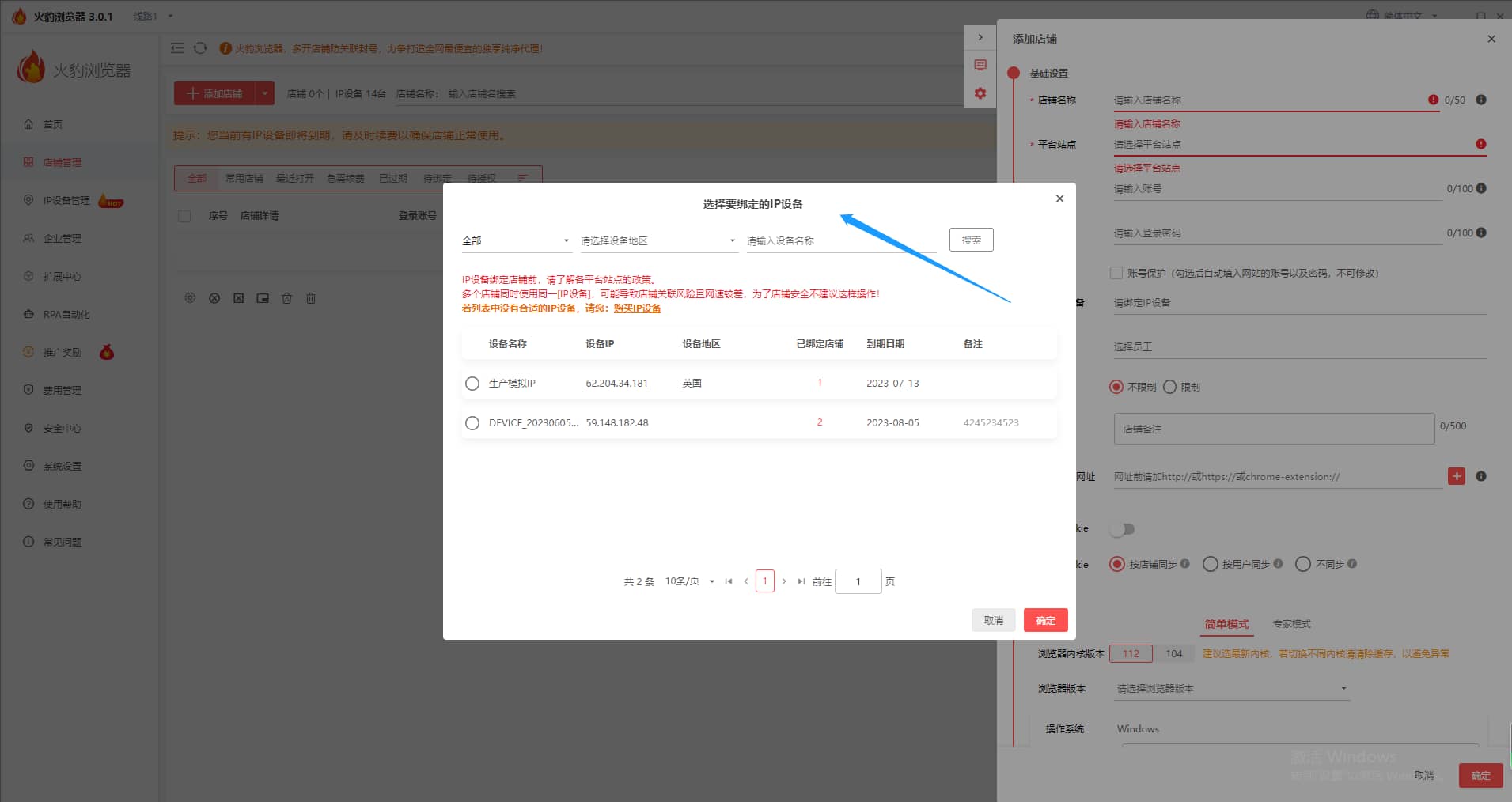The height and width of the screenshot is (802, 1512).
Task: Open the settings gear in side strip
Action: (x=980, y=93)
